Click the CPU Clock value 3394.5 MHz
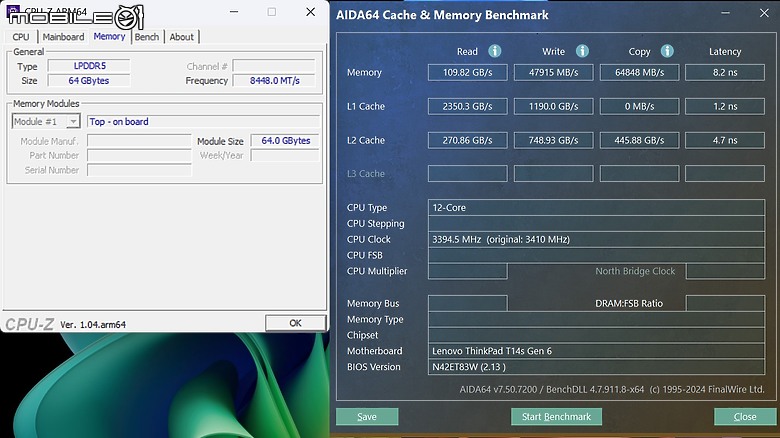 click(596, 239)
